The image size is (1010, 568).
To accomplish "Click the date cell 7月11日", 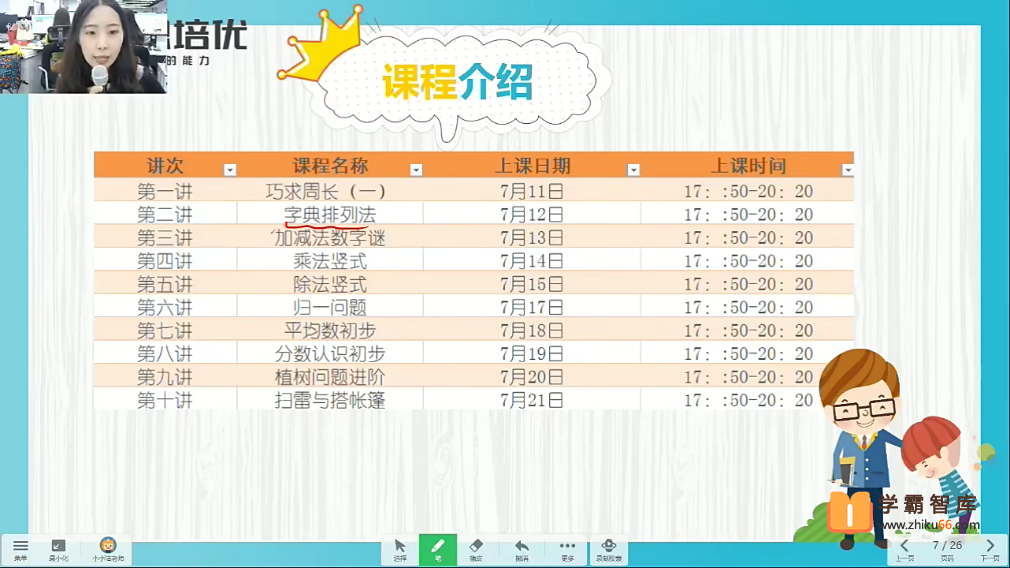I will 532,191.
